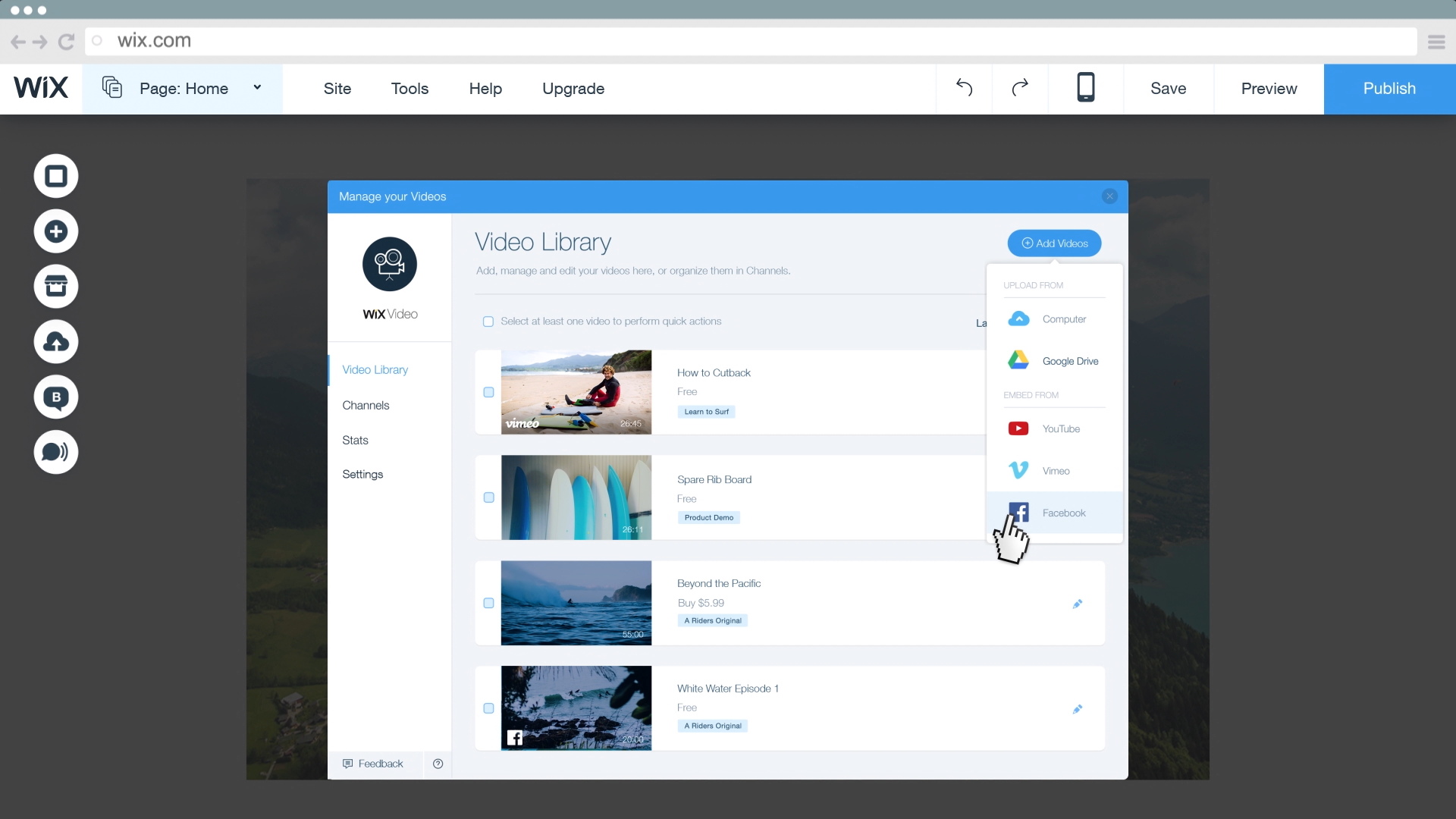Image resolution: width=1456 pixels, height=819 pixels.
Task: Switch to mobile view icon
Action: coord(1086,88)
